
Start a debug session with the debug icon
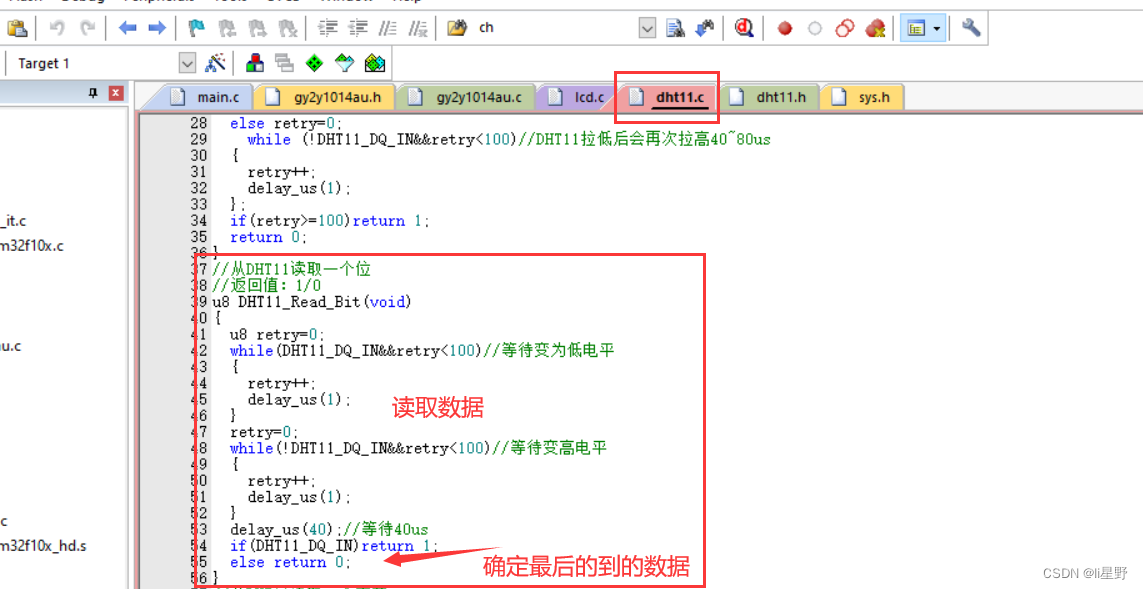tap(743, 28)
